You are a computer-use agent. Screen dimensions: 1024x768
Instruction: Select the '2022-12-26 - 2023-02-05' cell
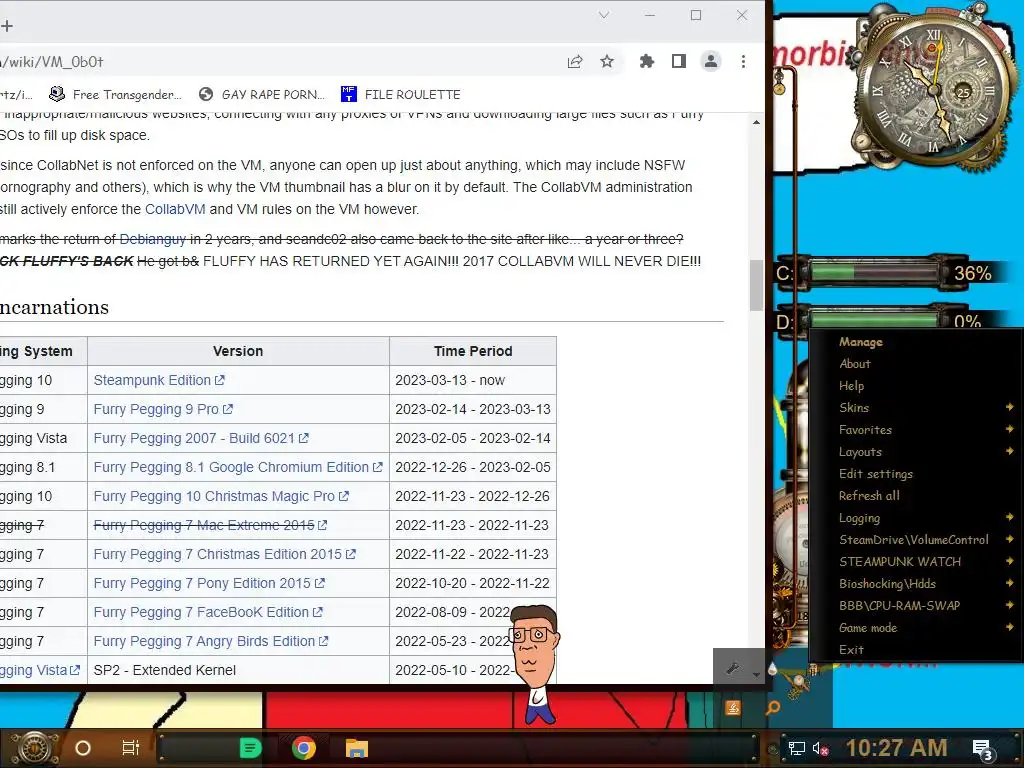pos(473,468)
